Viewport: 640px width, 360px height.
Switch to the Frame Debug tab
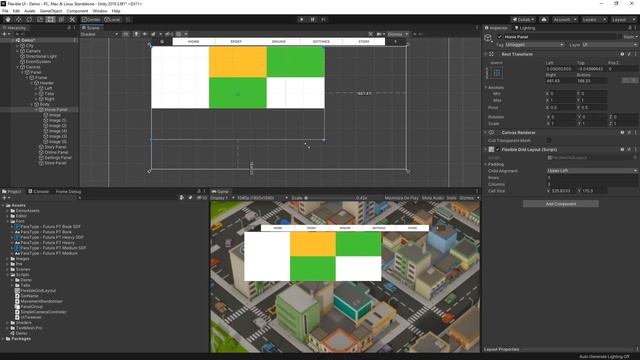click(x=68, y=191)
